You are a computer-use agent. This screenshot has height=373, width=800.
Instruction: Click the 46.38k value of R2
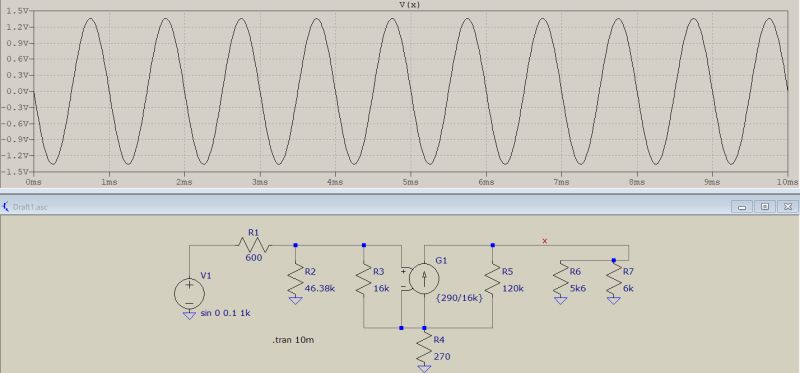320,288
